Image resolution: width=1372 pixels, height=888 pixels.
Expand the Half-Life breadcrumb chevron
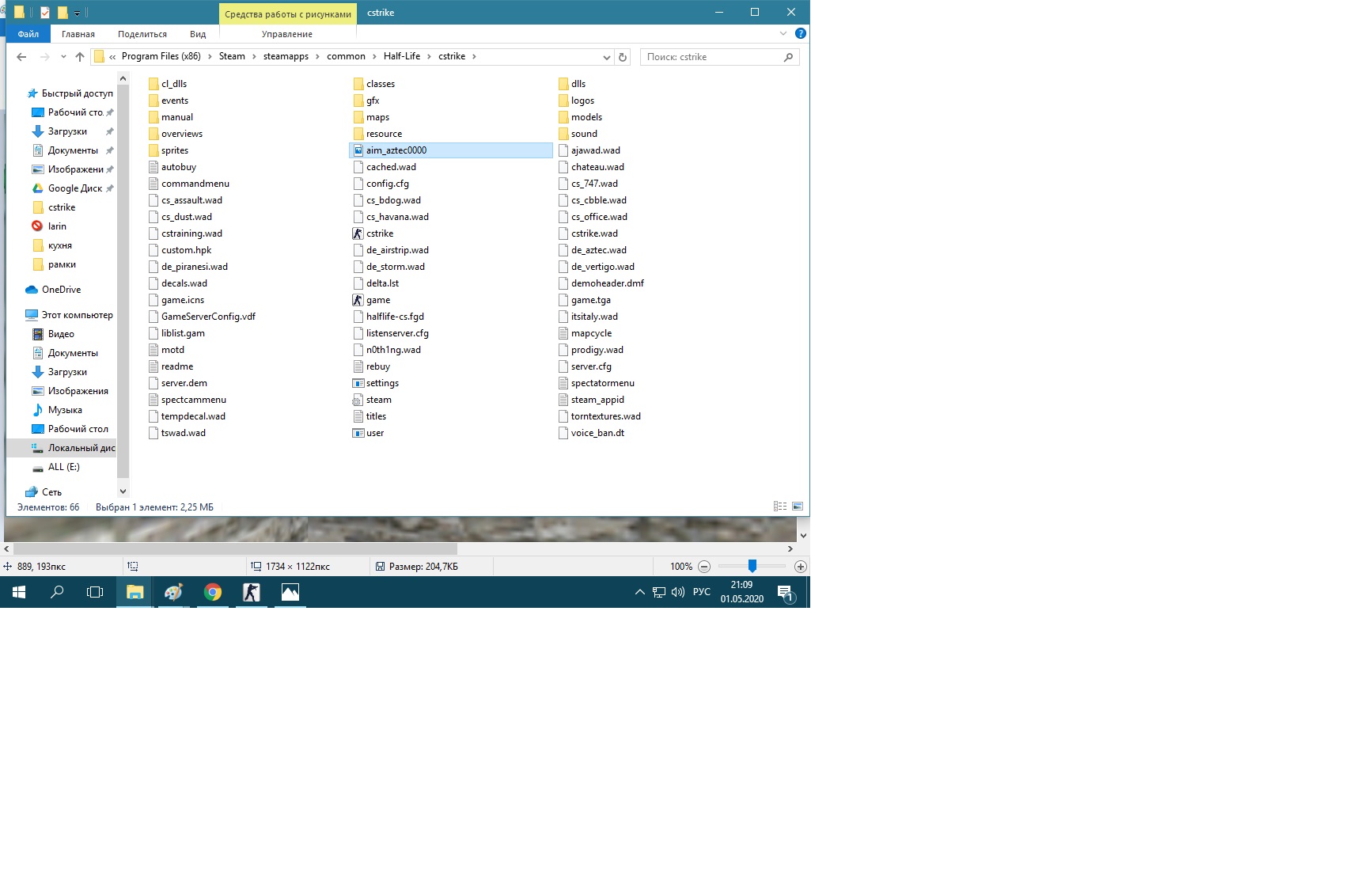430,57
